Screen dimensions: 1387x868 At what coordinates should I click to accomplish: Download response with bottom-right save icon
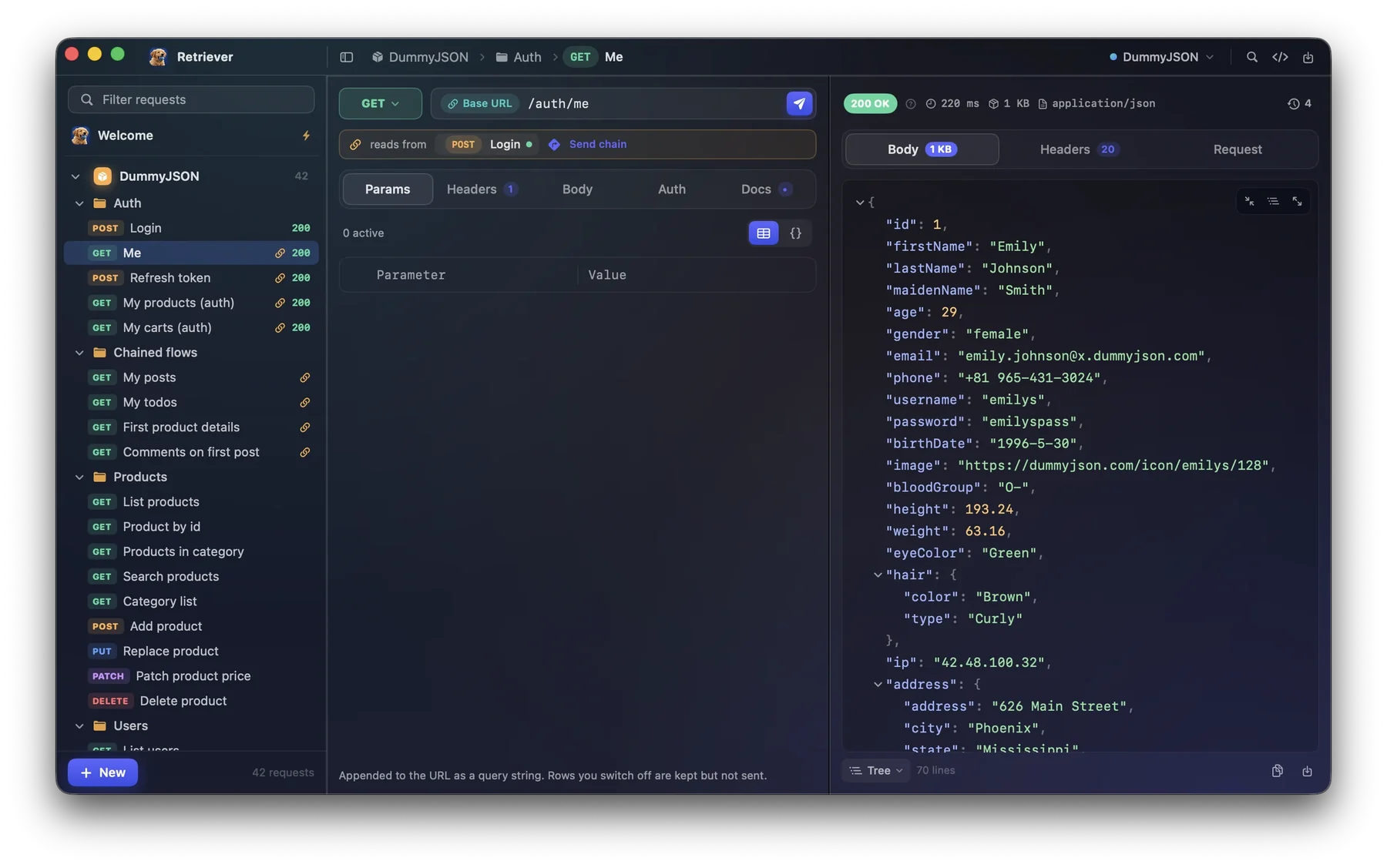point(1307,770)
